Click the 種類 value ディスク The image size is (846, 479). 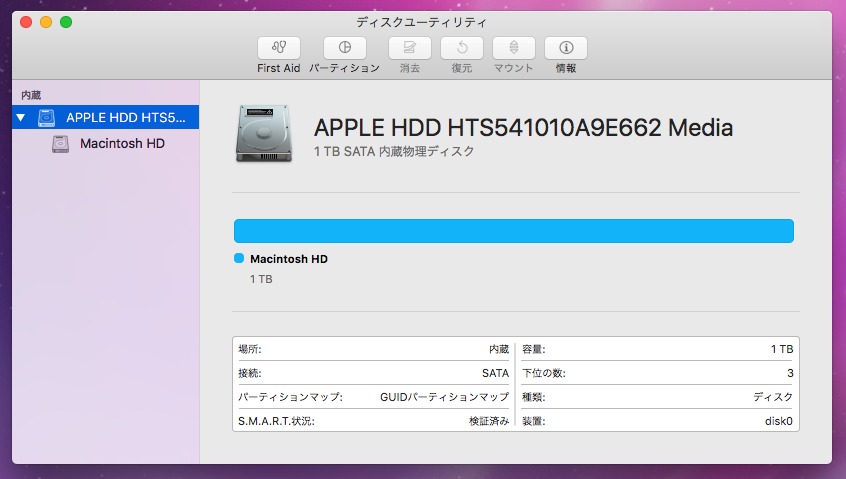coord(773,397)
